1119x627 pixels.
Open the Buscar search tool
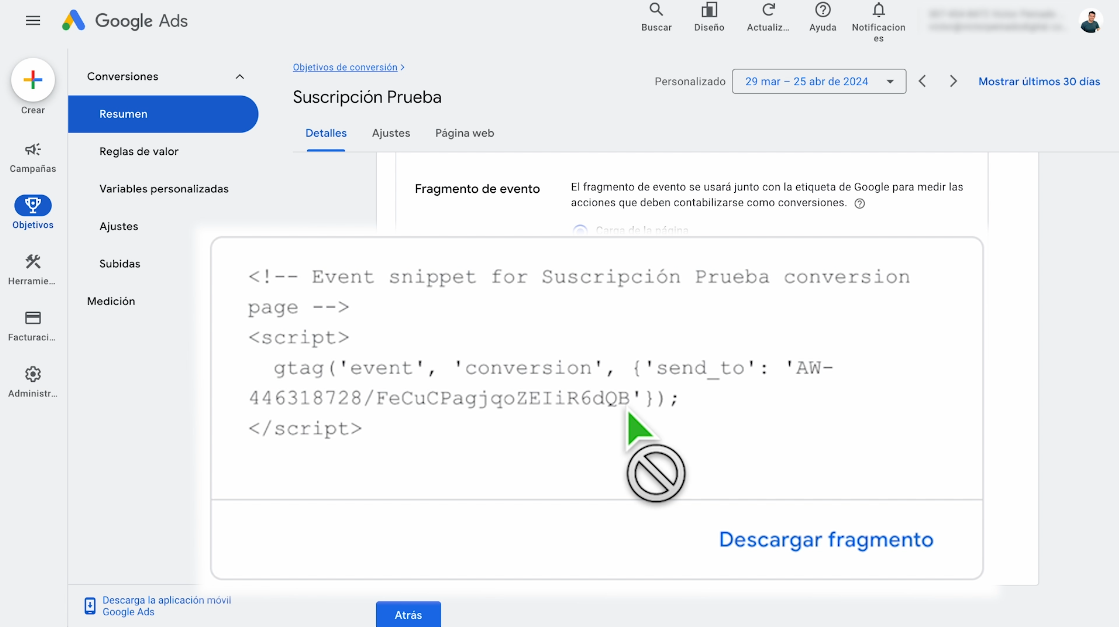pos(656,18)
